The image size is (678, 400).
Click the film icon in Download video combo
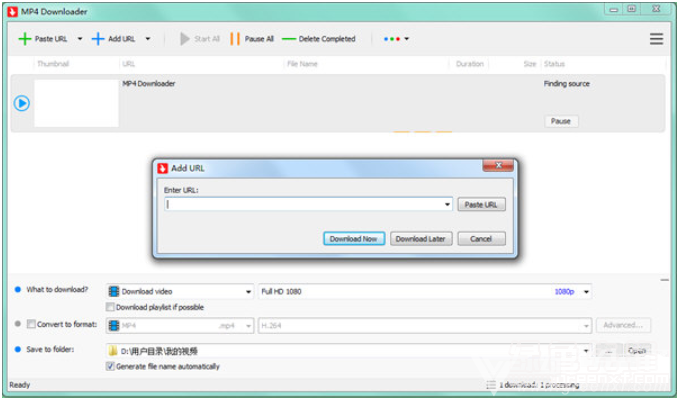pyautogui.click(x=114, y=291)
